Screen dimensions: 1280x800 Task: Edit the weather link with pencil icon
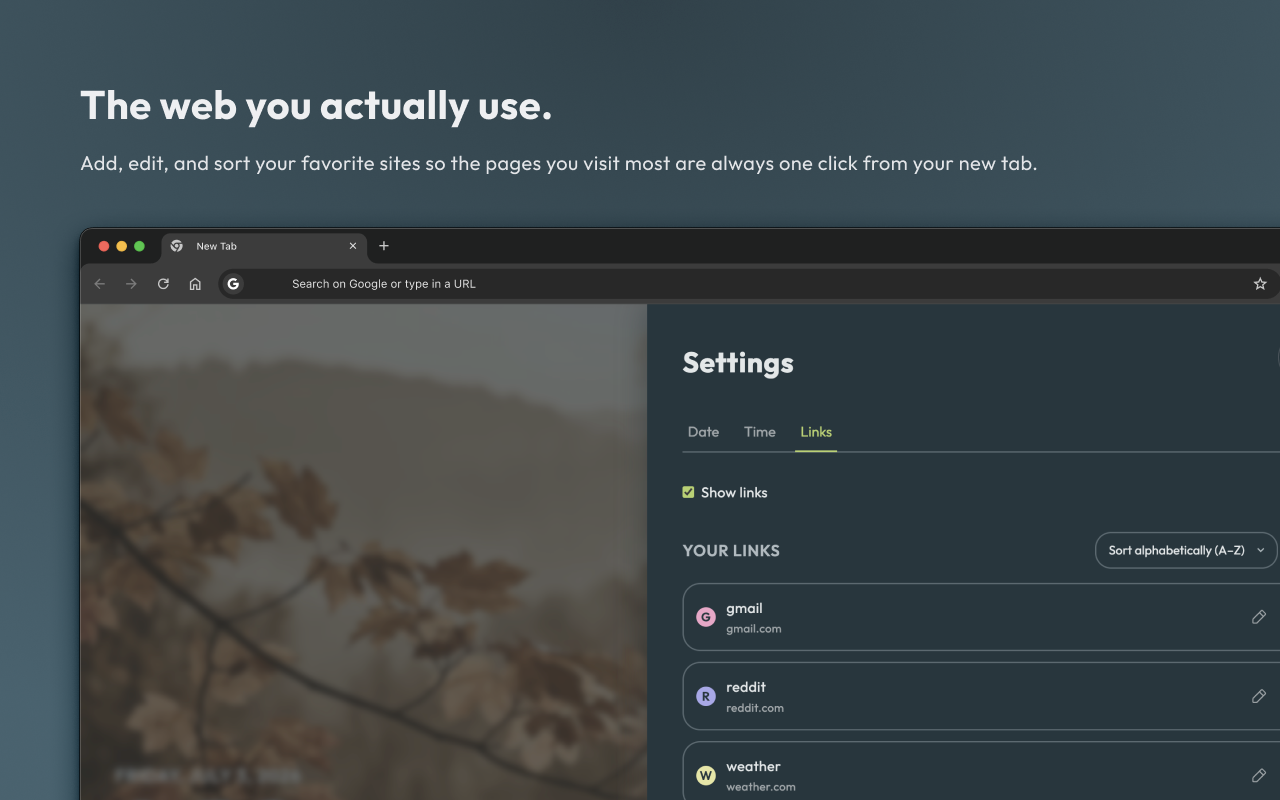click(1259, 775)
